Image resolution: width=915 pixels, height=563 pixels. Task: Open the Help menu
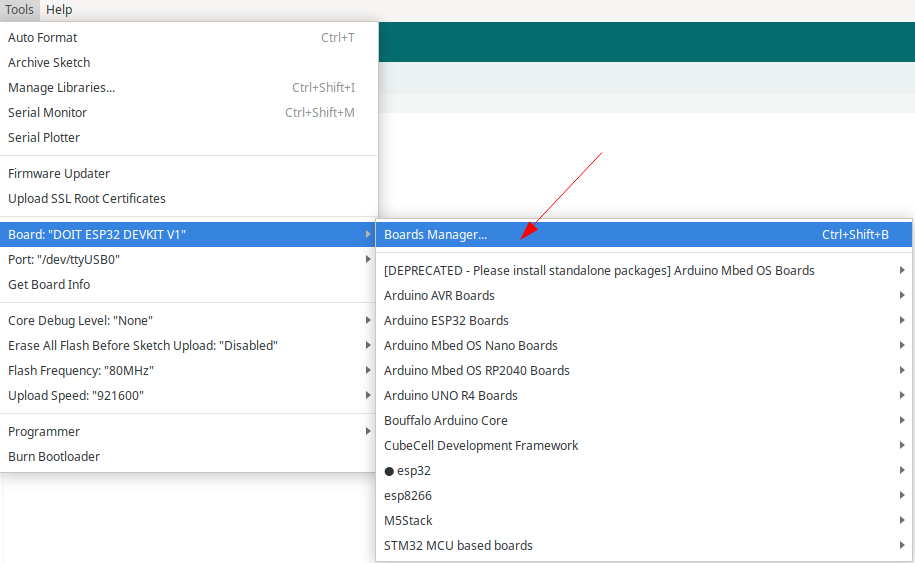59,10
